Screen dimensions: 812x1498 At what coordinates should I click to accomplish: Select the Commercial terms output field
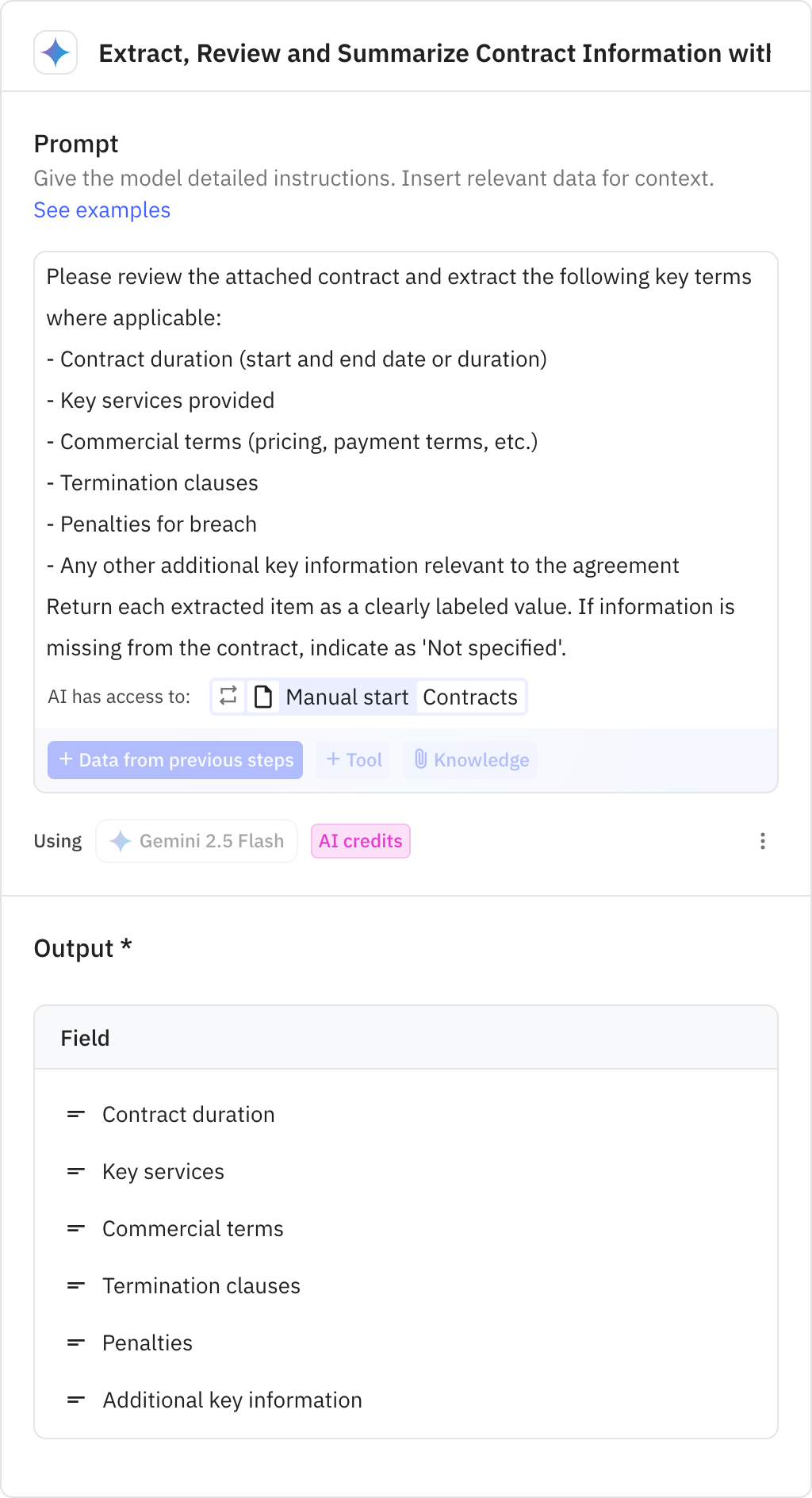coord(192,1228)
